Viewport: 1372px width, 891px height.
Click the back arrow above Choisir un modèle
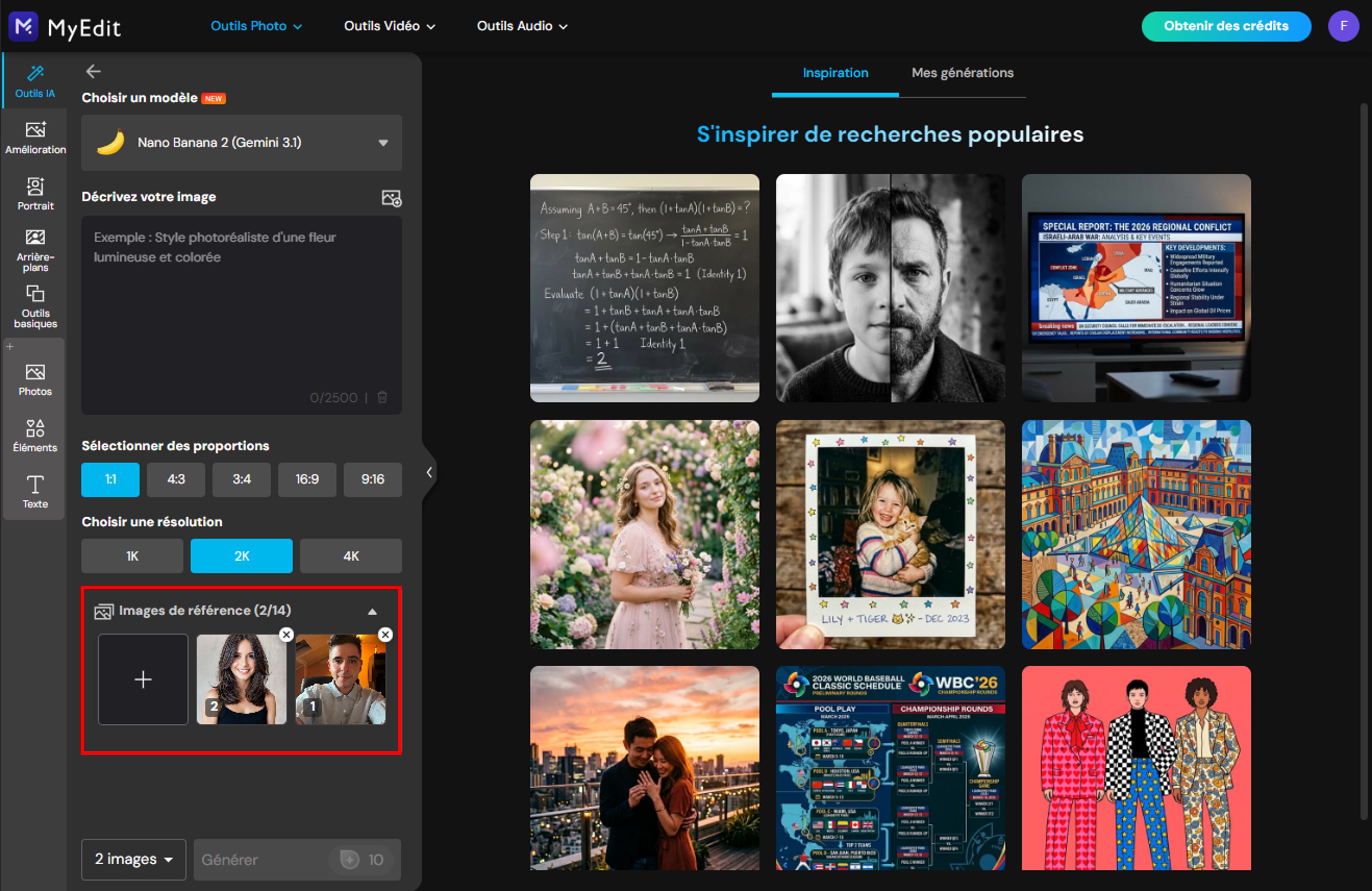(x=94, y=72)
